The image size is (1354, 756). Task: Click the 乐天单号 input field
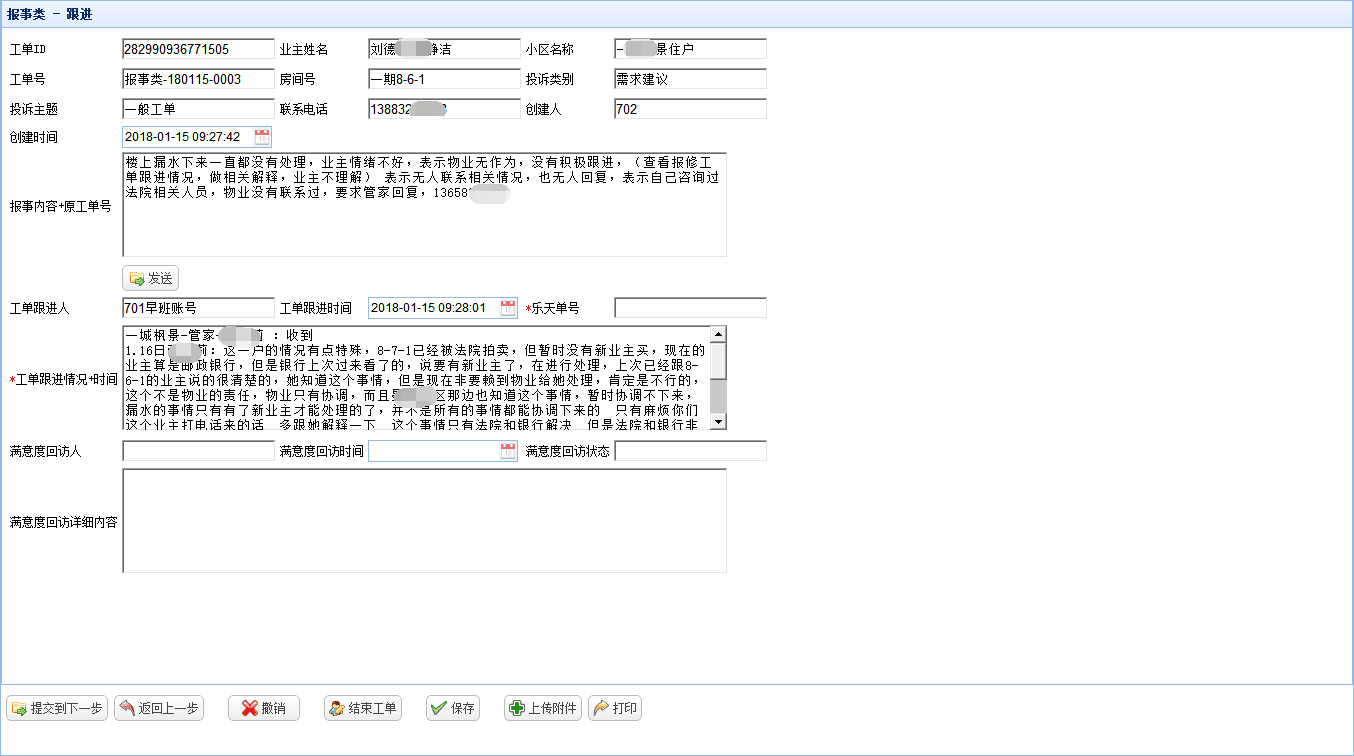690,308
